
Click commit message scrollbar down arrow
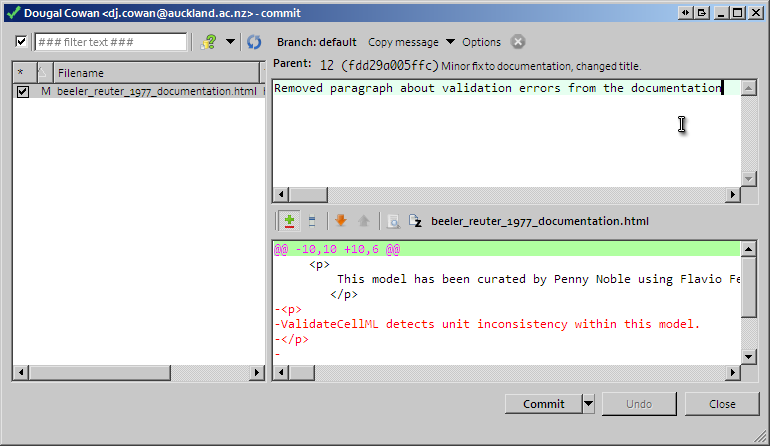point(749,179)
